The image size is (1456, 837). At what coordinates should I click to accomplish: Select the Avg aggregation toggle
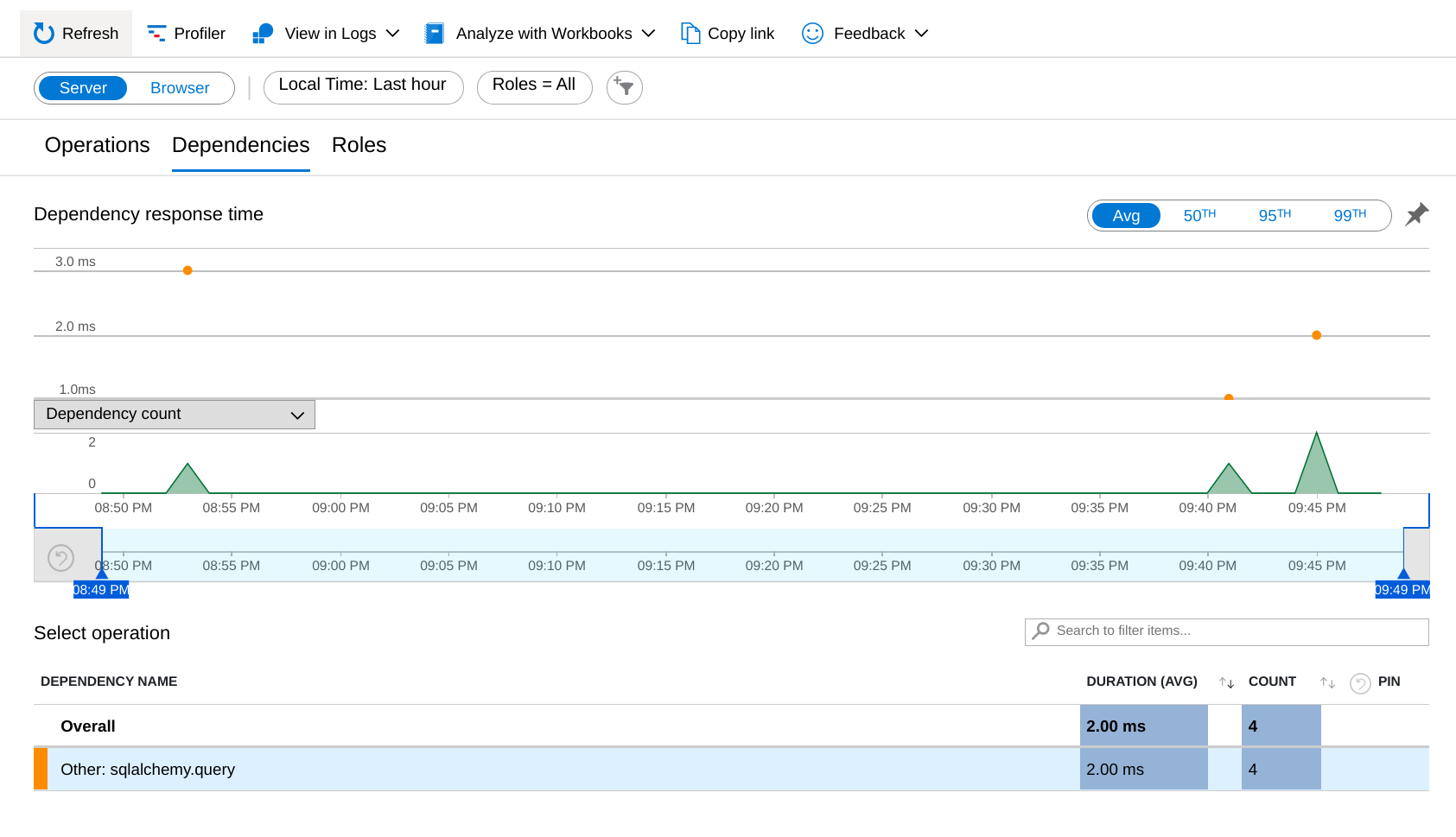pyautogui.click(x=1126, y=215)
